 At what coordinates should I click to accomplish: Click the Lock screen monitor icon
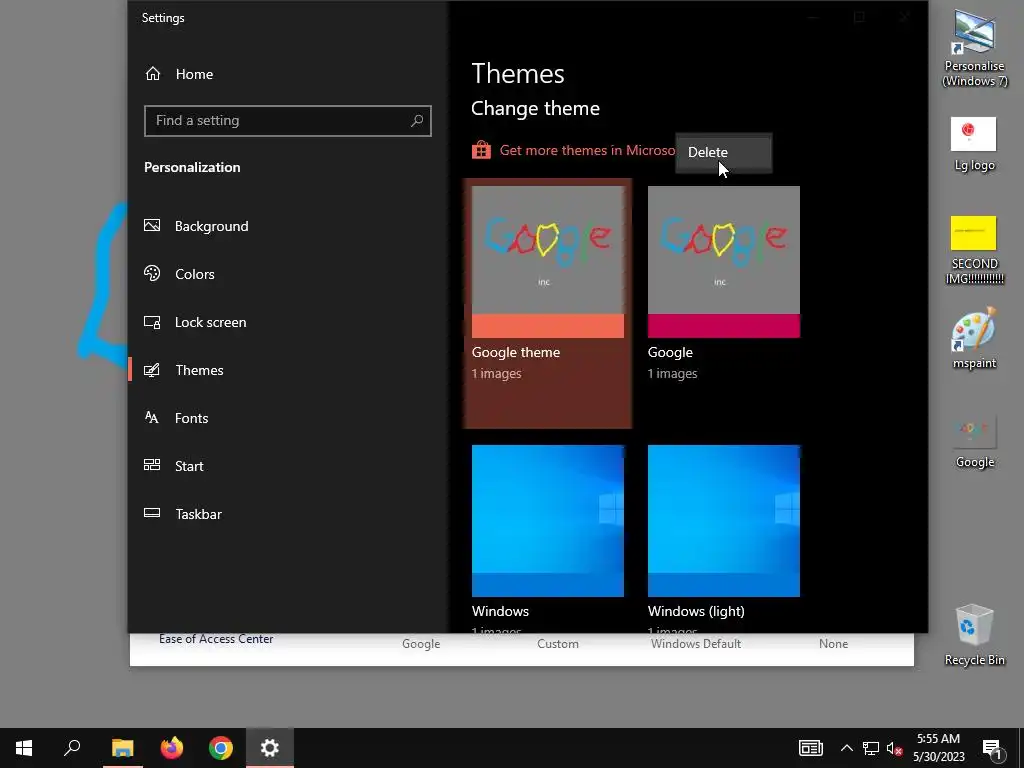(x=152, y=322)
